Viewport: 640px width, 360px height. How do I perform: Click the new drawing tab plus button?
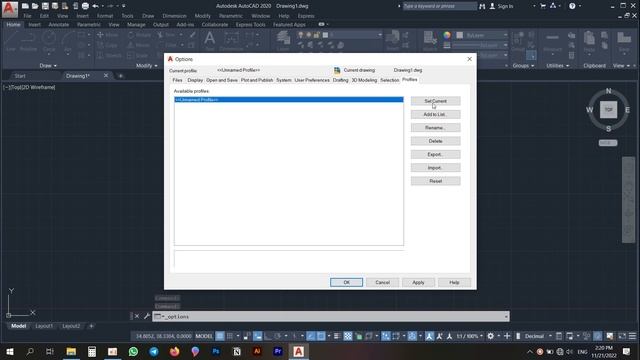pos(120,76)
